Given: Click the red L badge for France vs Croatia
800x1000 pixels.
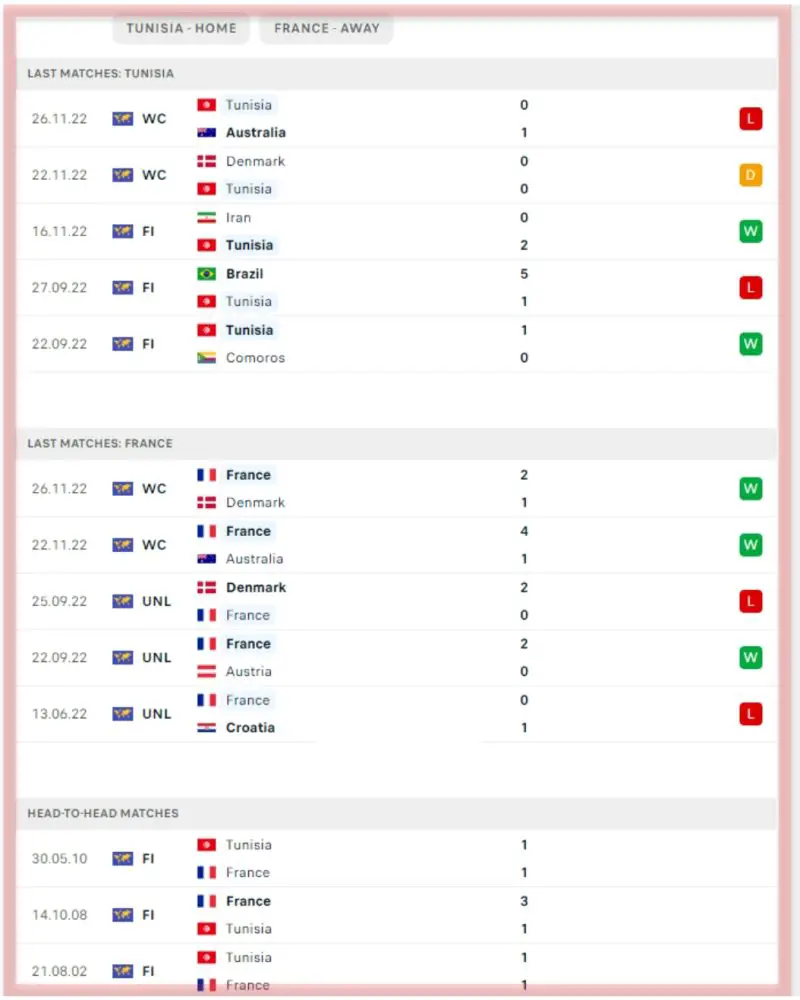Looking at the screenshot, I should pyautogui.click(x=750, y=714).
